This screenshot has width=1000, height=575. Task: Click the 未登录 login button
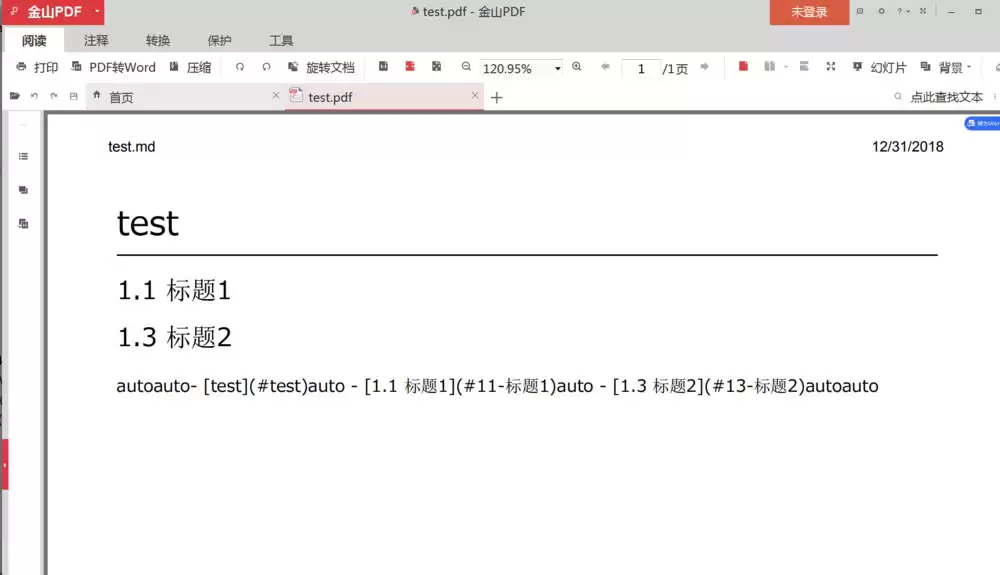pyautogui.click(x=809, y=12)
